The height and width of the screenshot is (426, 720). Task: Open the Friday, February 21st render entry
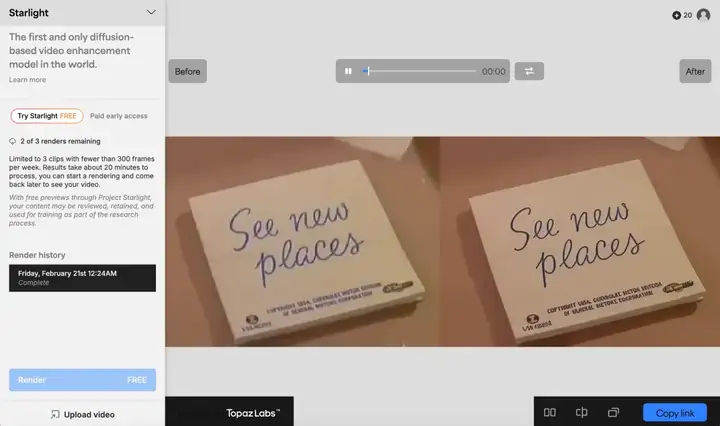click(82, 278)
